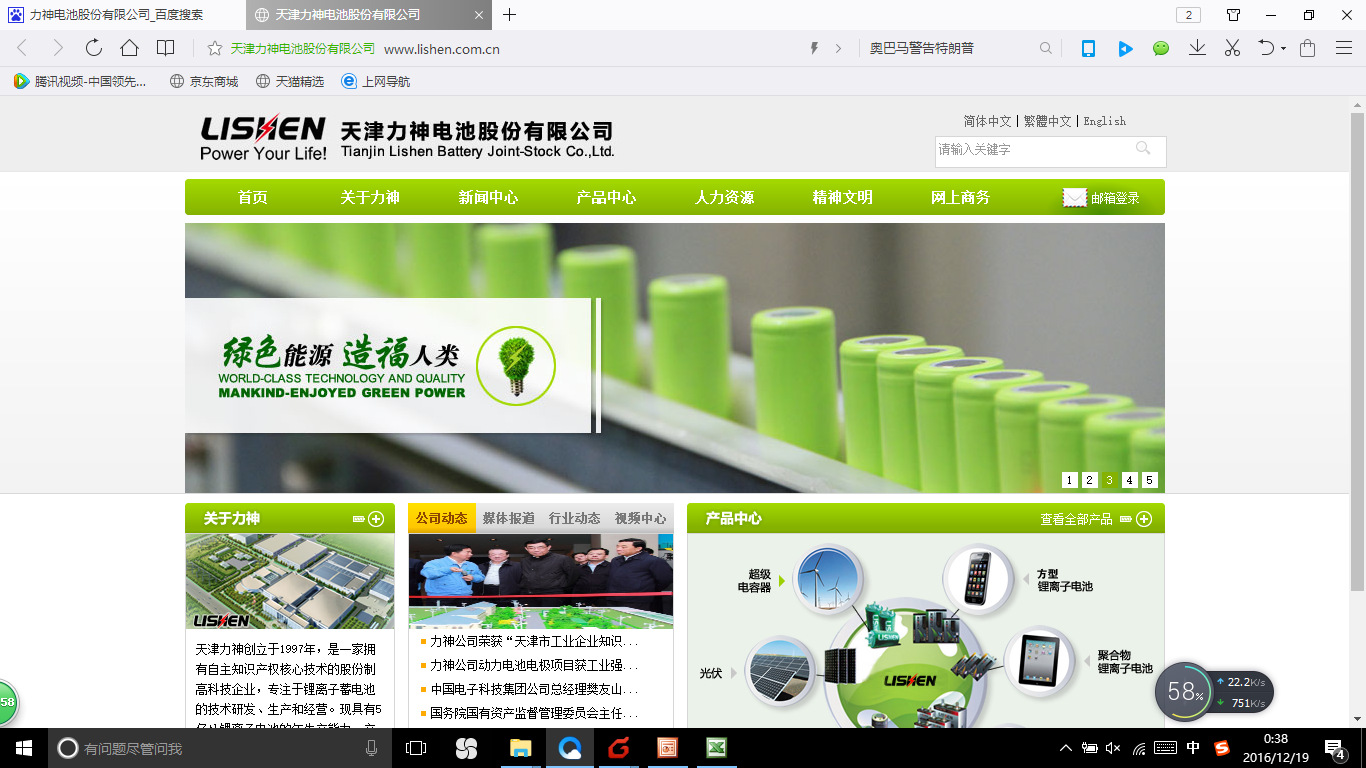The image size is (1366, 768).
Task: Open news item 力神公司荣获“天津市工业企业知识
Action: click(x=533, y=641)
